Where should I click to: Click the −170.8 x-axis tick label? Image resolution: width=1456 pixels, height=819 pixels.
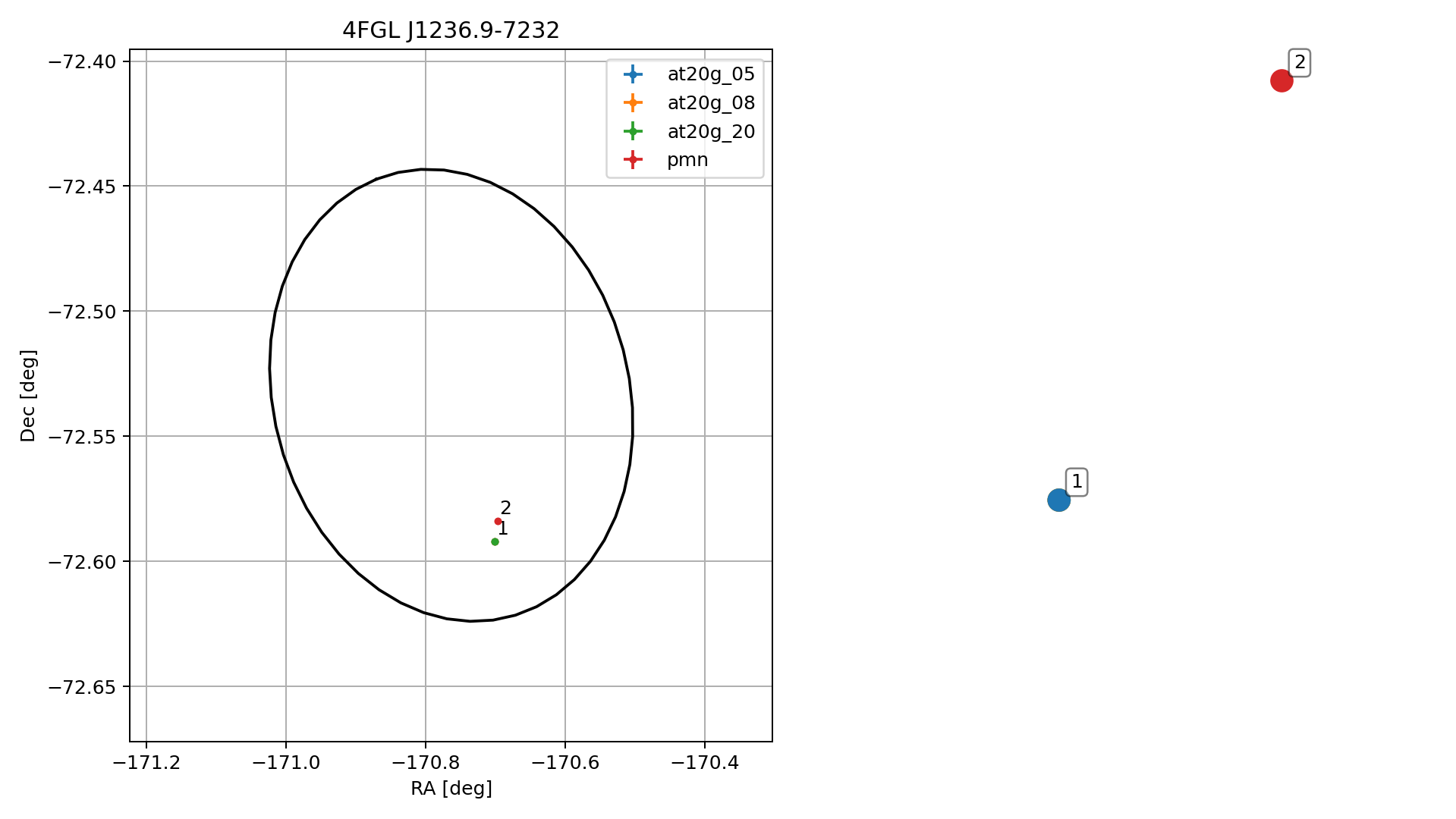[x=426, y=763]
